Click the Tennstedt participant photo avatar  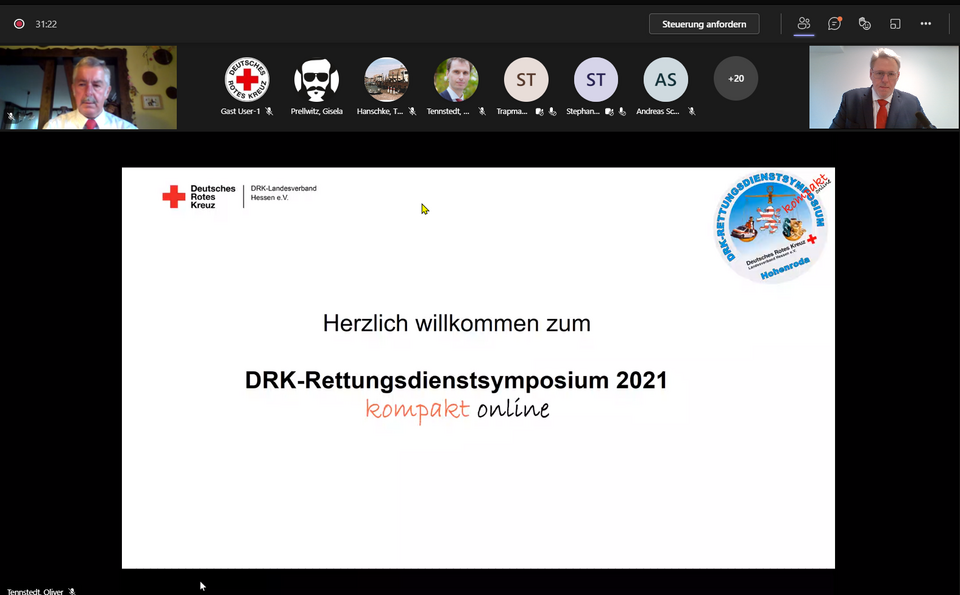pyautogui.click(x=456, y=79)
